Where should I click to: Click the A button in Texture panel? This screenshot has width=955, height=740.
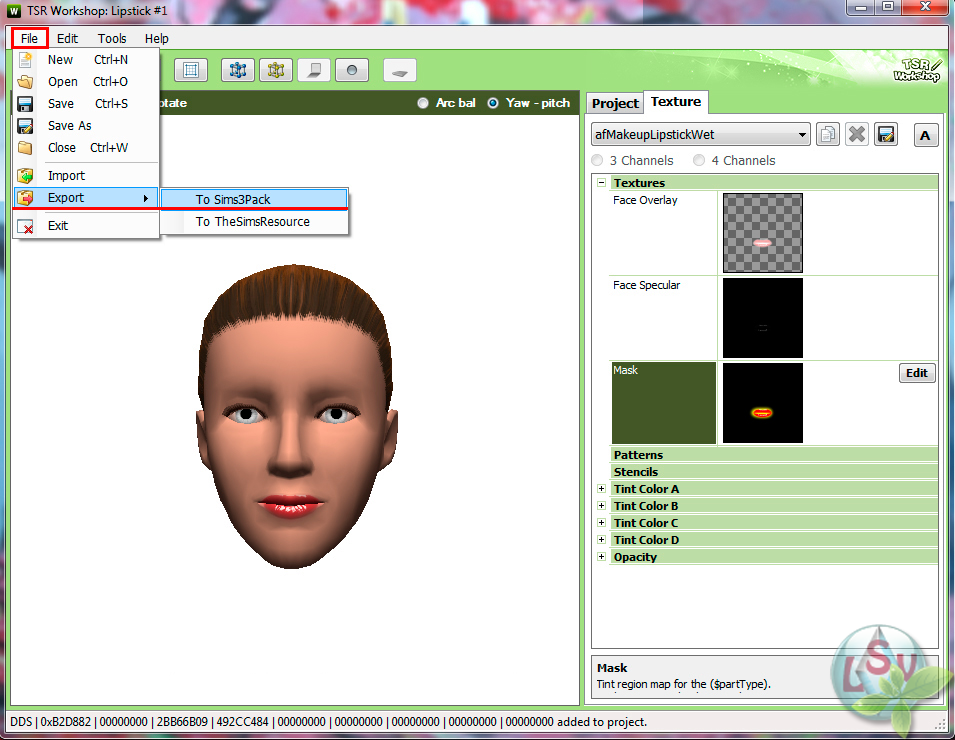pos(925,135)
